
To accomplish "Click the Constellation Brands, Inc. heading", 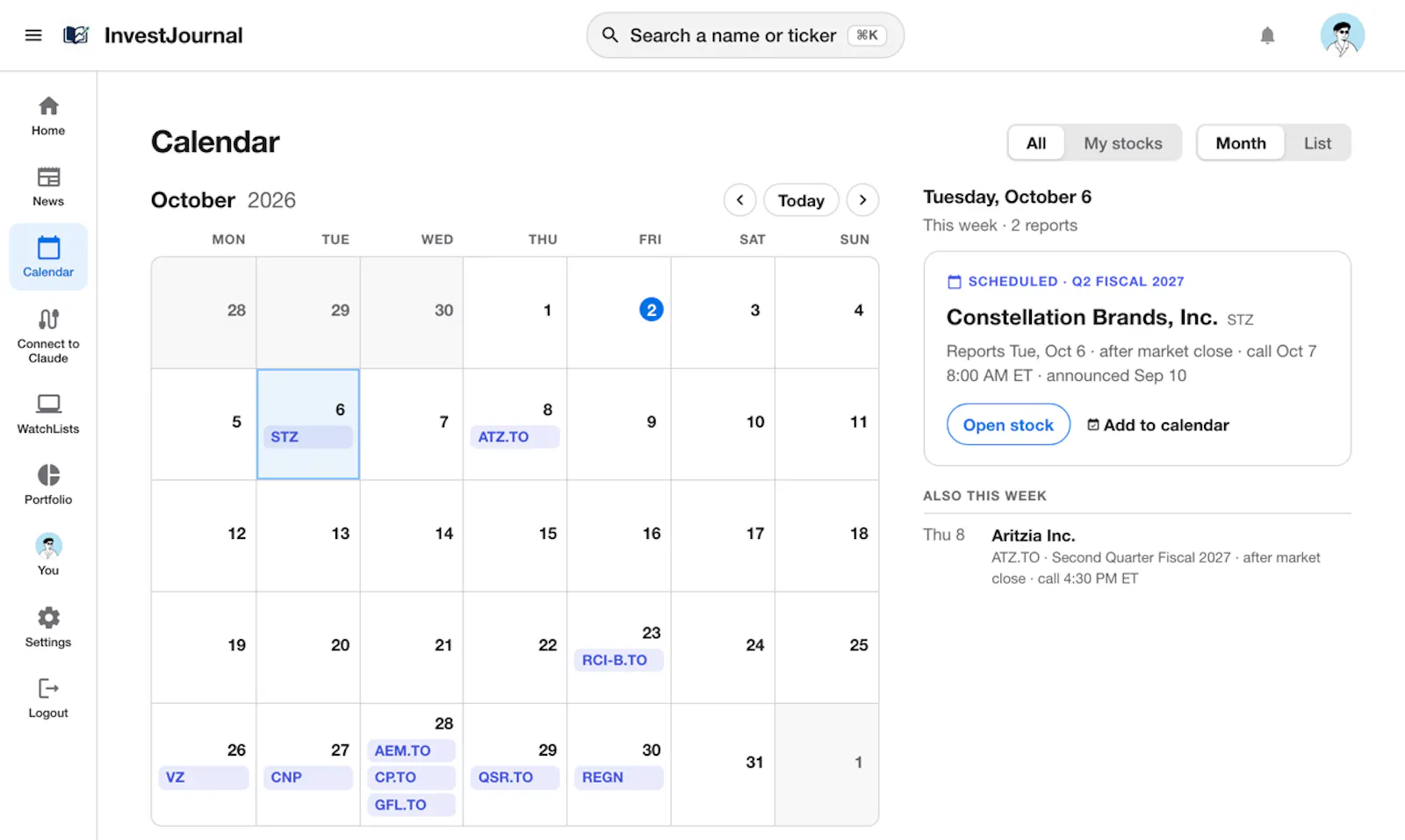I will [x=1082, y=317].
